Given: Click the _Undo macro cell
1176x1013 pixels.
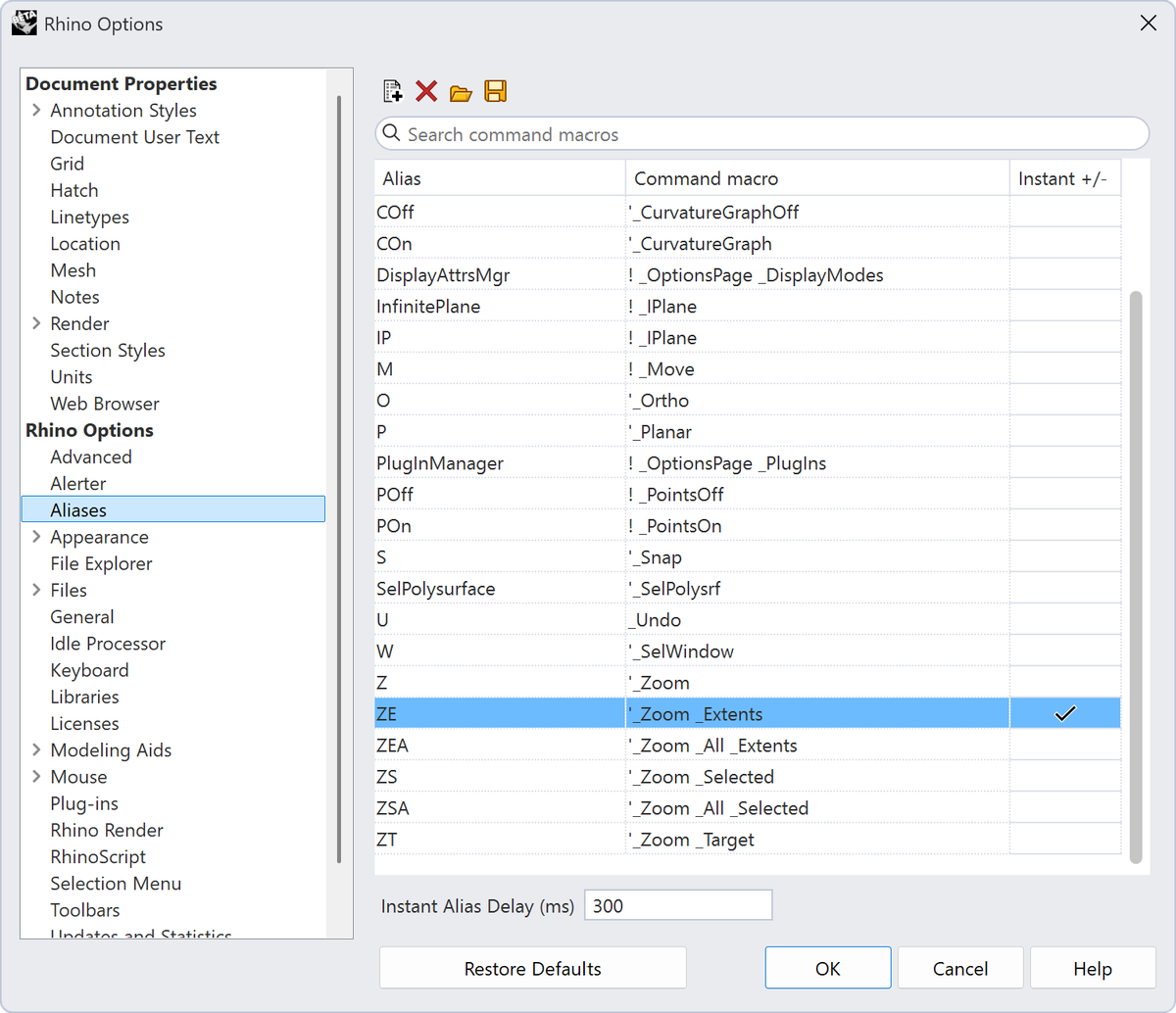Looking at the screenshot, I should click(x=817, y=620).
